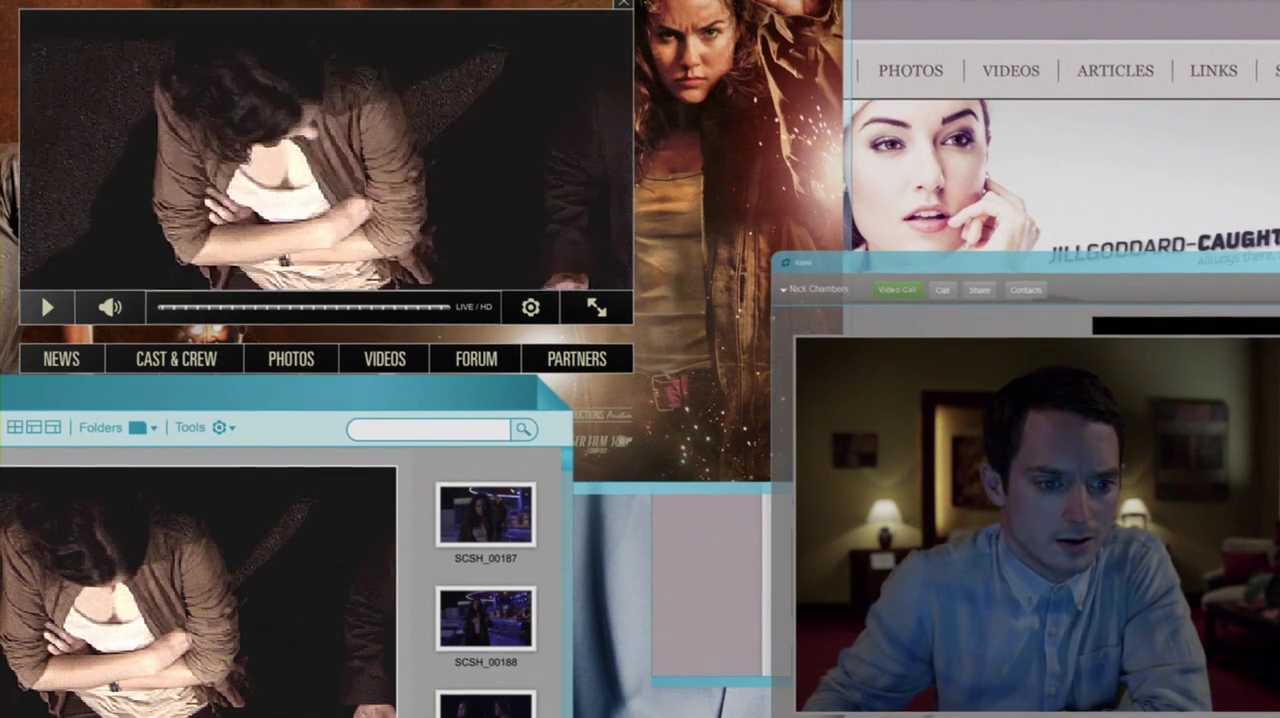Click the chat app logo icon
This screenshot has height=718, width=1280.
786,263
